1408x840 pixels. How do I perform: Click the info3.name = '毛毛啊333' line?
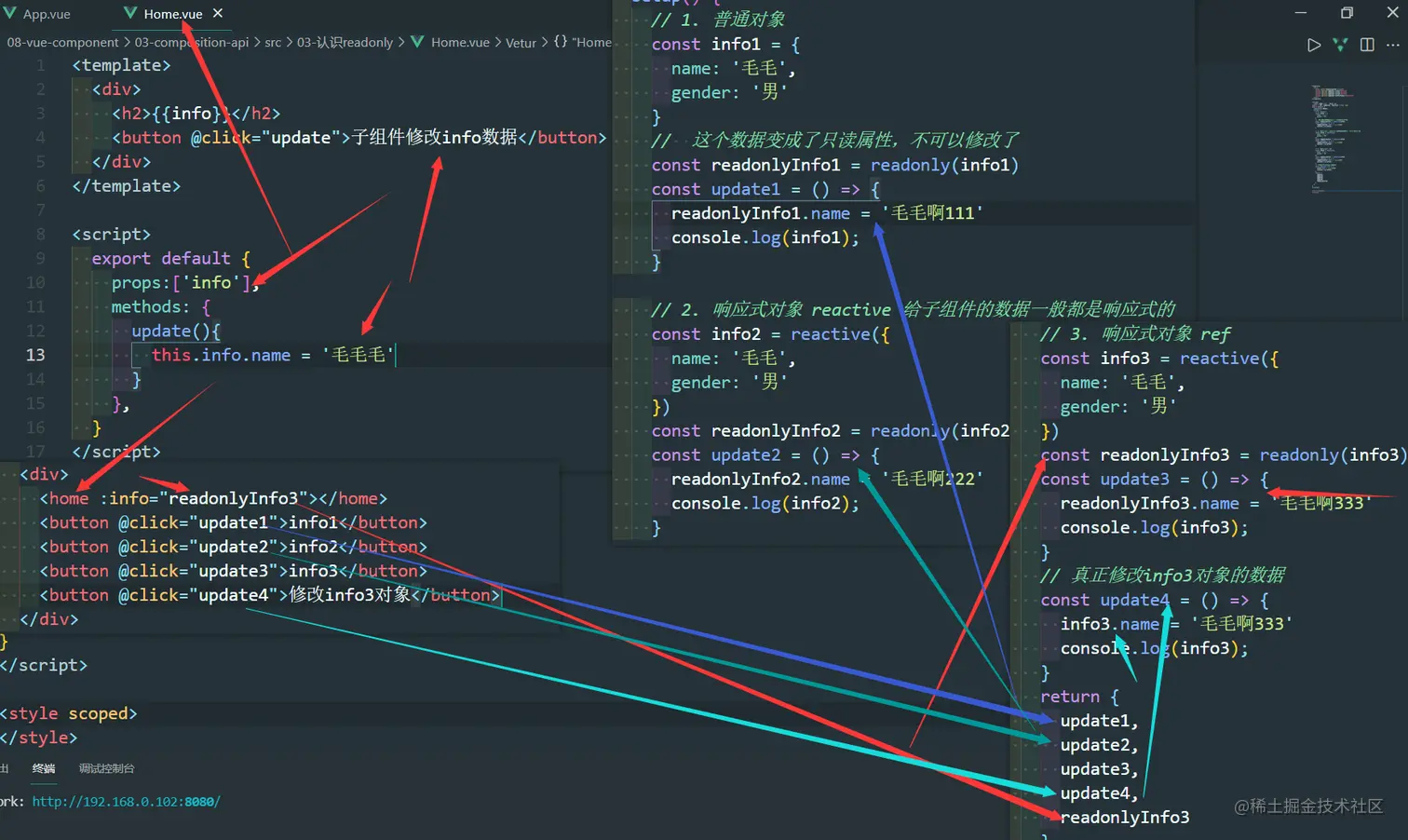coord(1177,624)
